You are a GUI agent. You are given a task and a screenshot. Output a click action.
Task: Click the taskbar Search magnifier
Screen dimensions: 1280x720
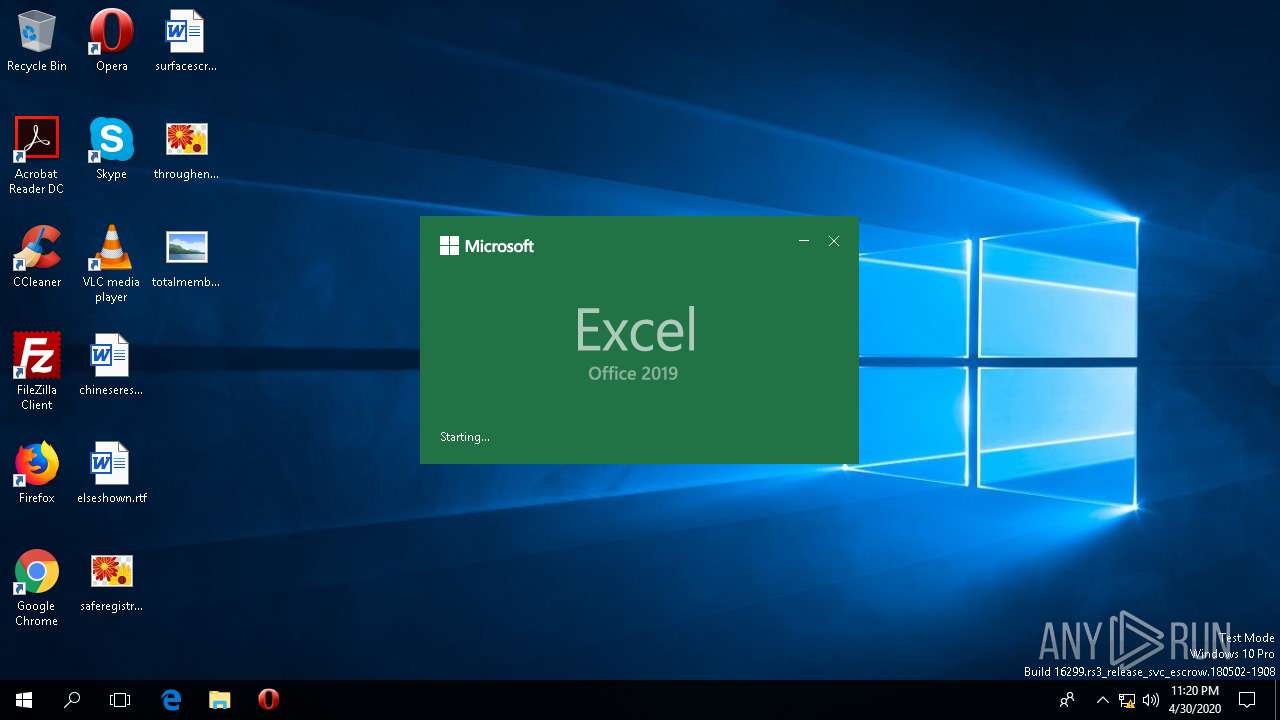pos(72,700)
